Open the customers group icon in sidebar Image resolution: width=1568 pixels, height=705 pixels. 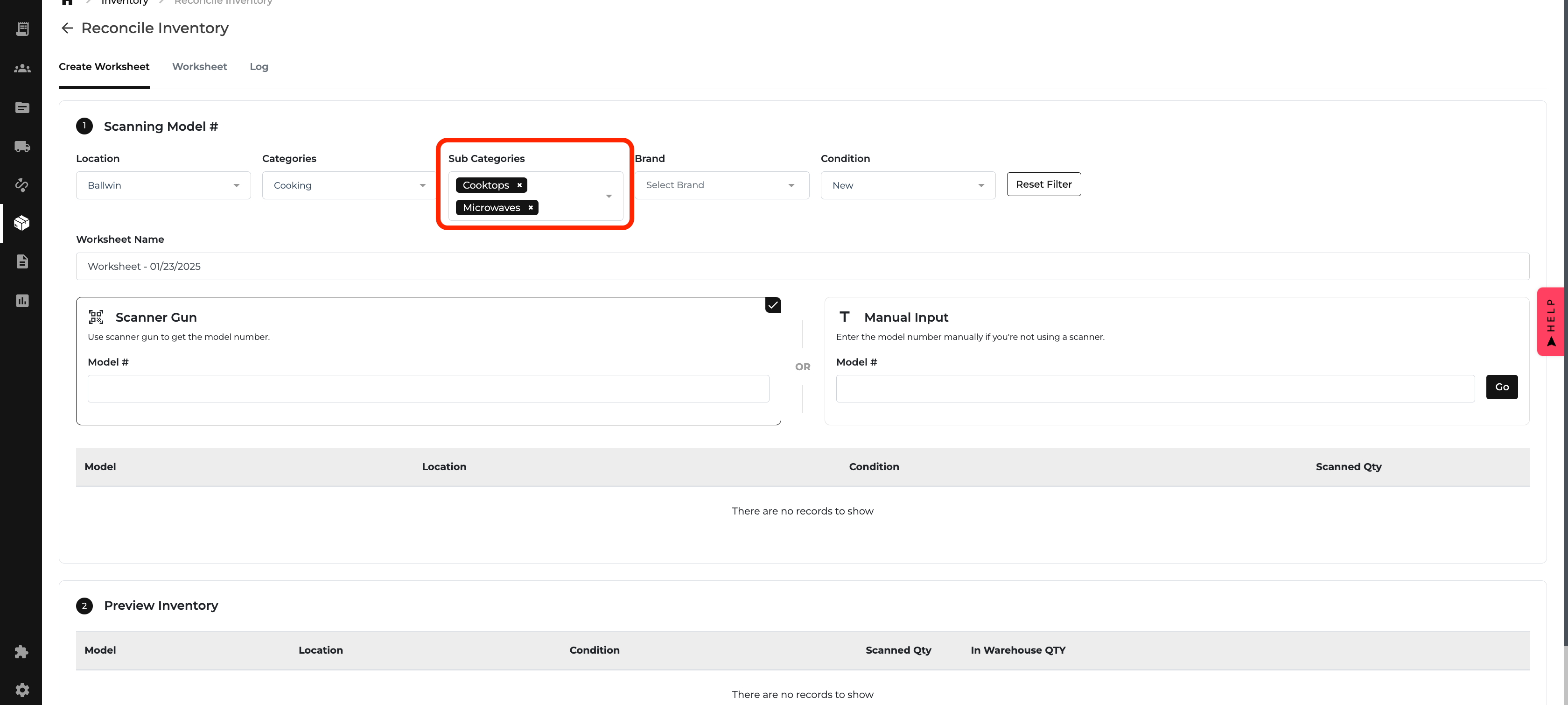[x=22, y=68]
